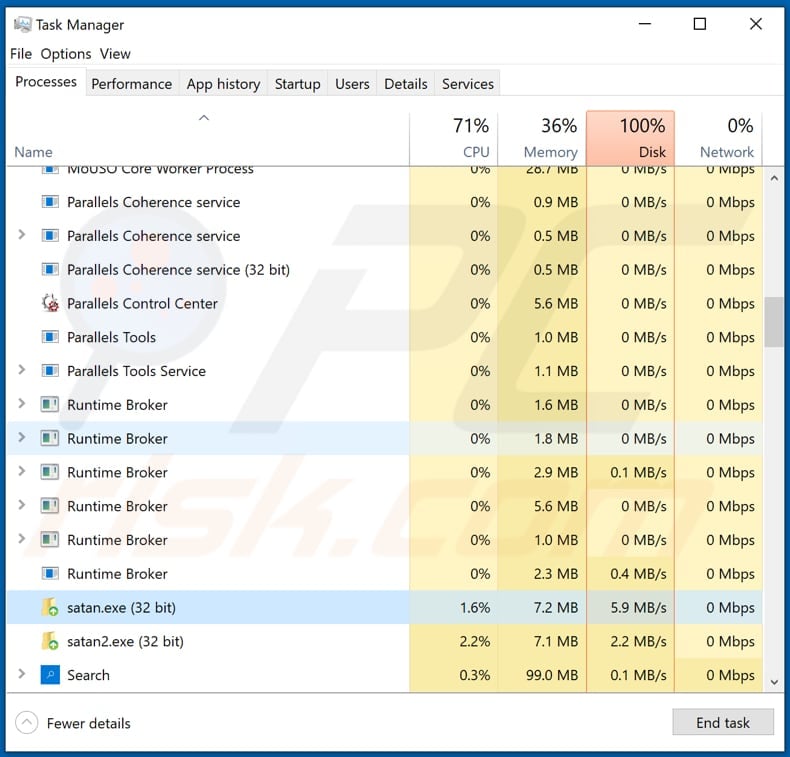The height and width of the screenshot is (757, 790).
Task: Open the File menu
Action: click(x=21, y=53)
